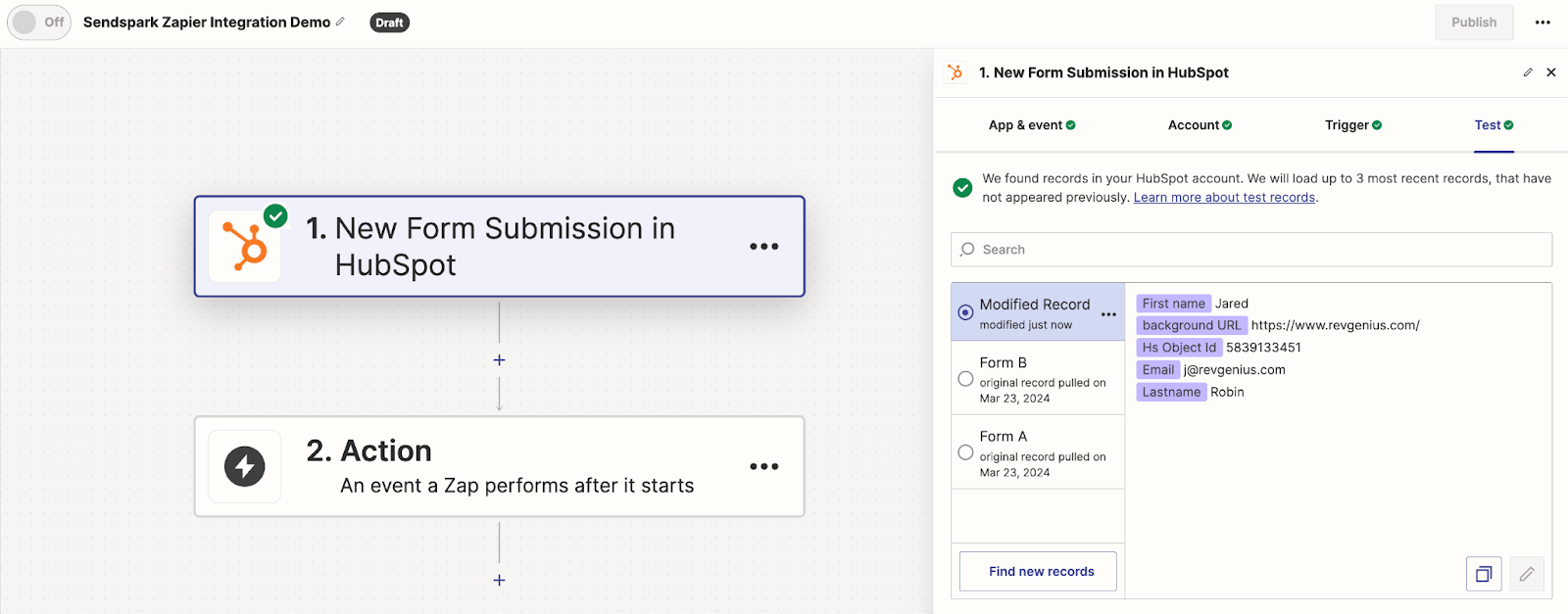Open step 1 card three-dot menu
This screenshot has height=614, width=1568.
[x=764, y=247]
